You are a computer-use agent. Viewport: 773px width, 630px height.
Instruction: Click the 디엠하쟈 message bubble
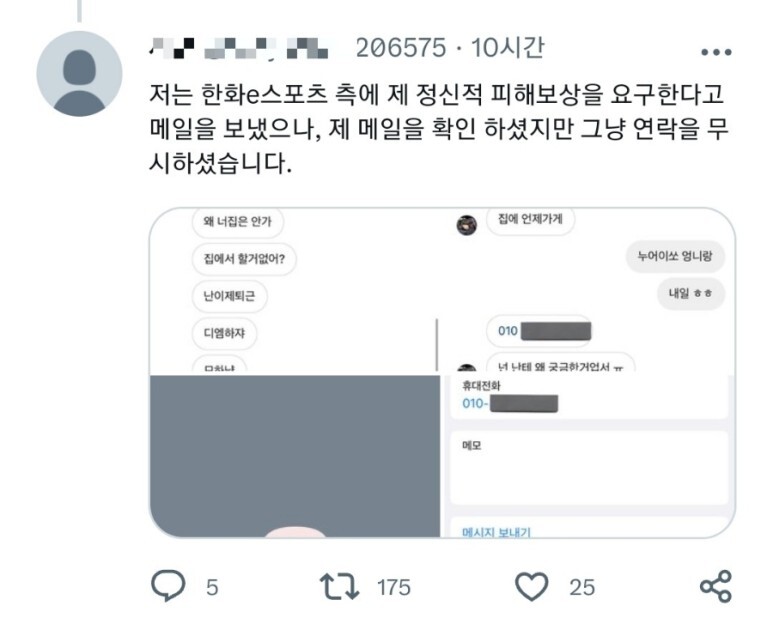(224, 333)
